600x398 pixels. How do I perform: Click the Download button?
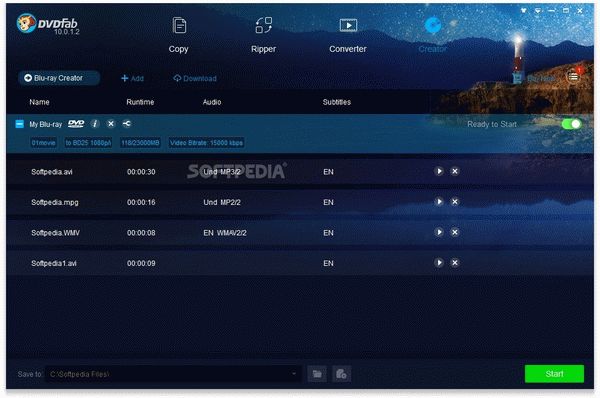coord(195,78)
